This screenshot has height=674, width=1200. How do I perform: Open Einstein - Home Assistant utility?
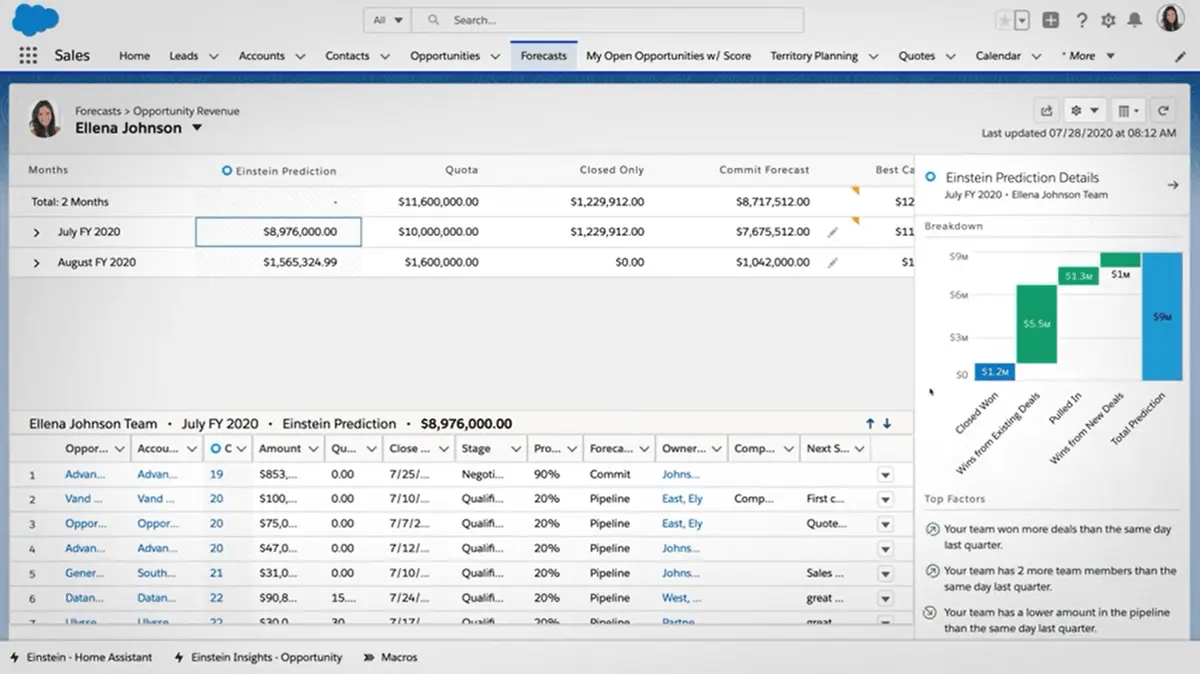[81, 657]
